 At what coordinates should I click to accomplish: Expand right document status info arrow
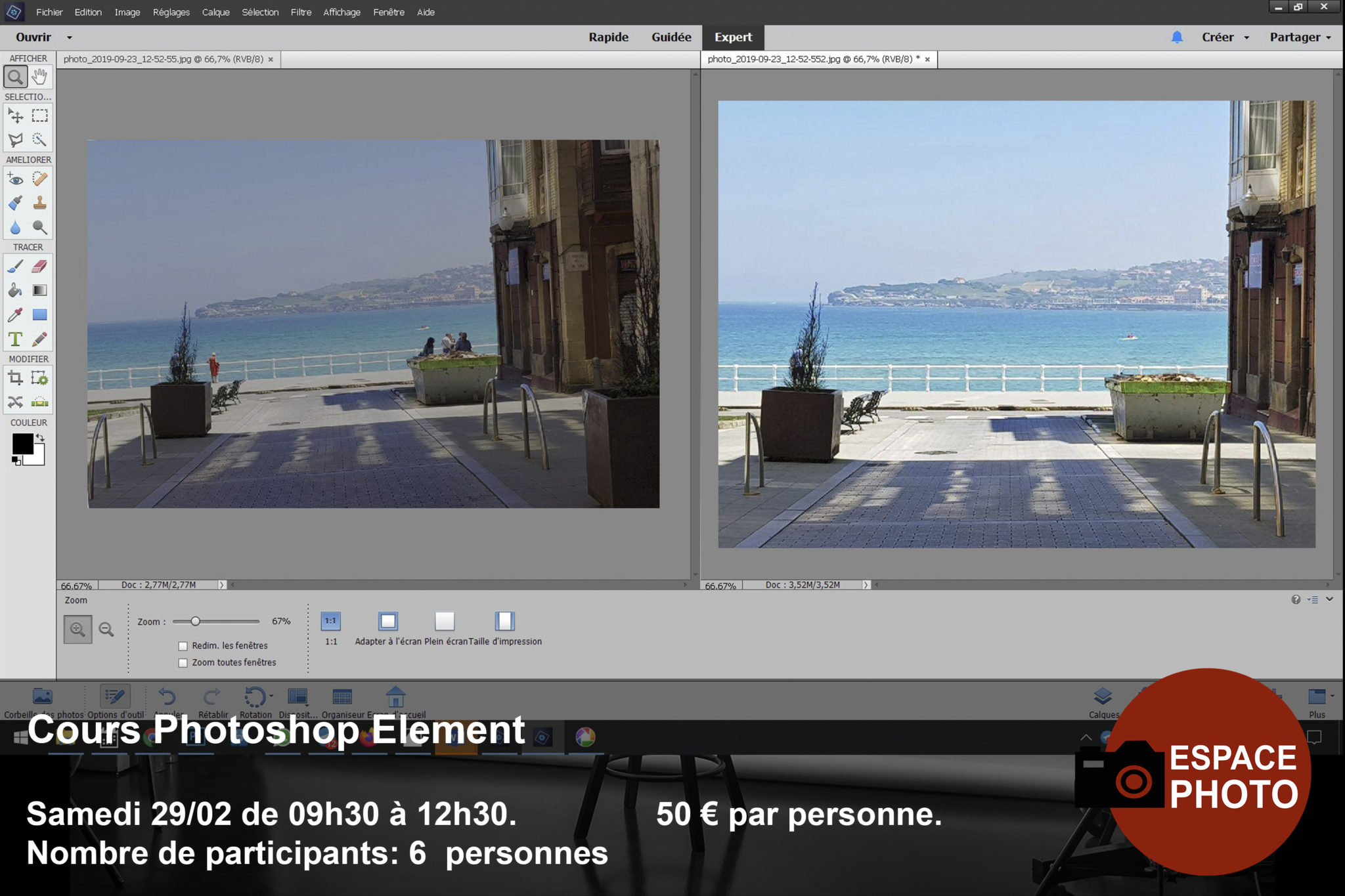coord(866,585)
